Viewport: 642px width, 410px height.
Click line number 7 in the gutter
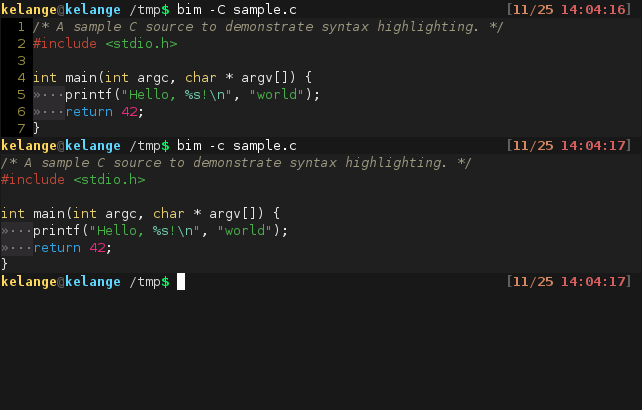(x=21, y=129)
